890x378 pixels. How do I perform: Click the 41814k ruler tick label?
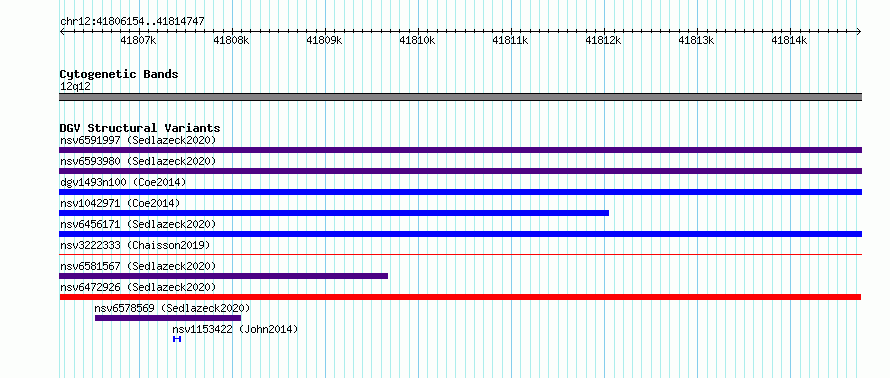pyautogui.click(x=789, y=40)
